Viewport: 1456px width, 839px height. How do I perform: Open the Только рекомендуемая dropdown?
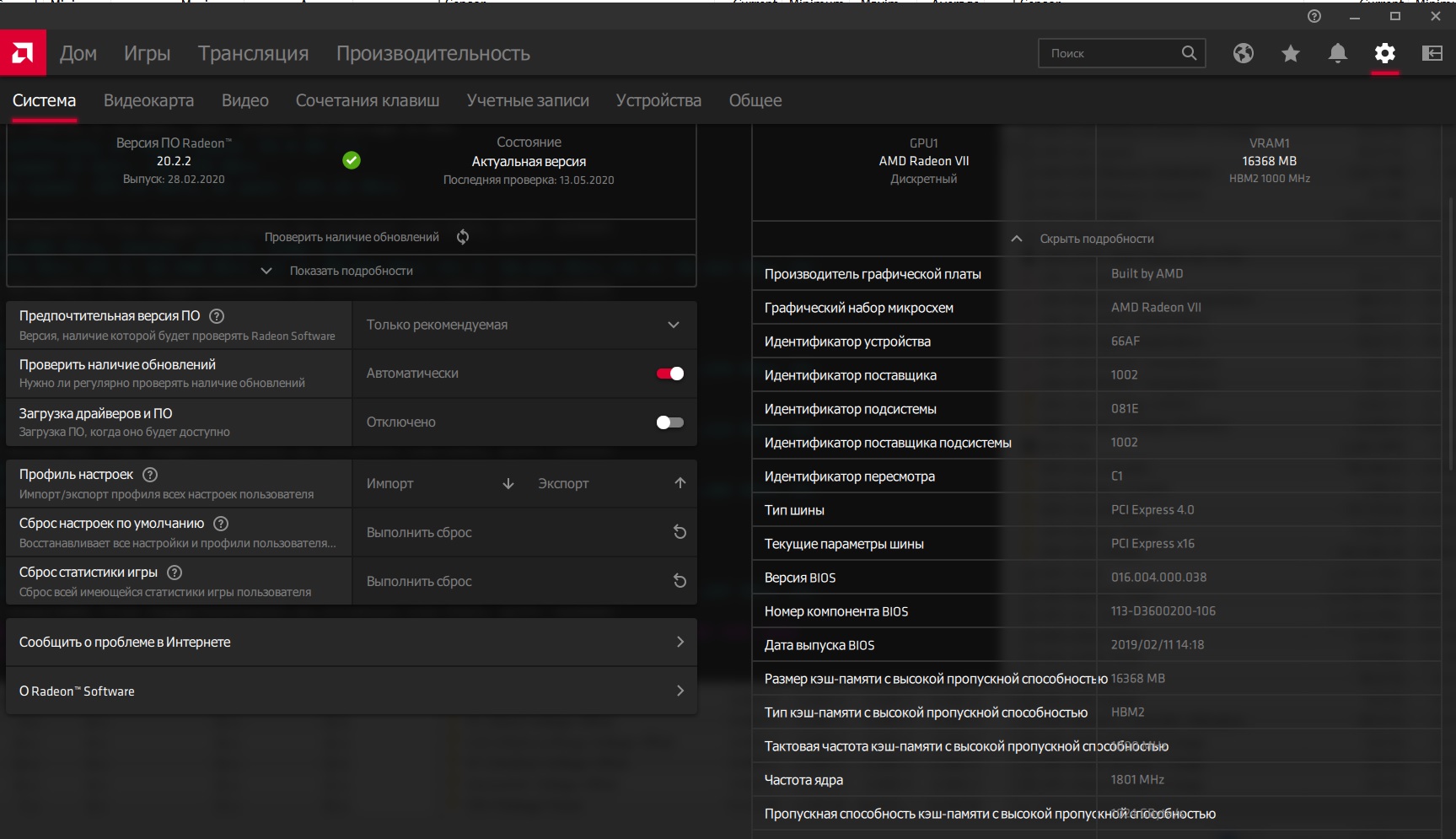coord(524,325)
